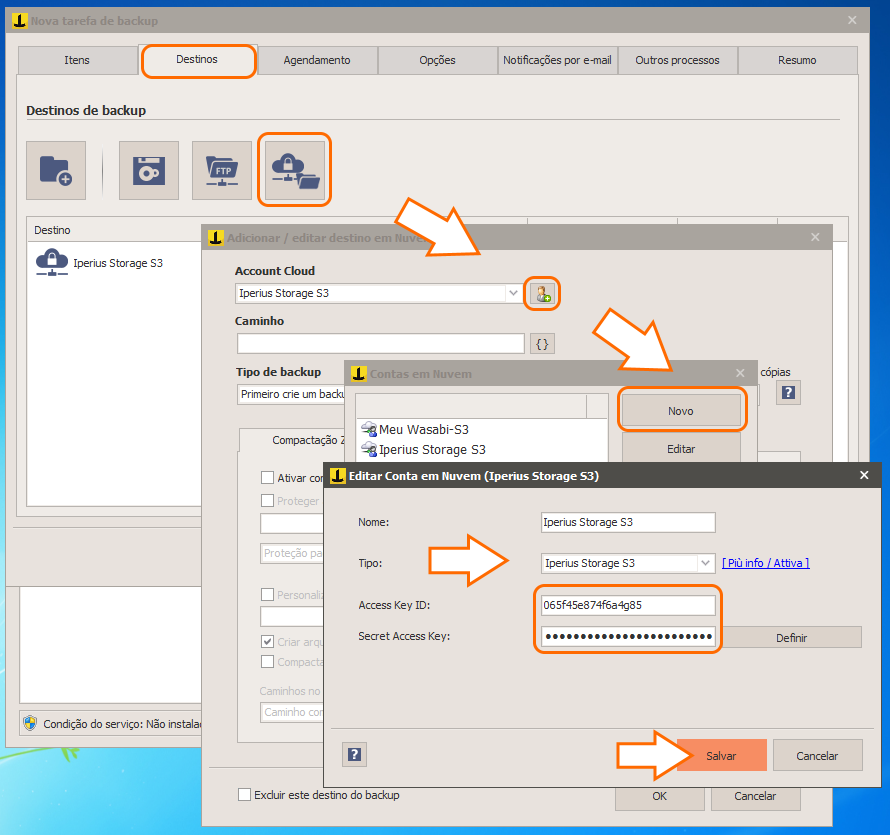The height and width of the screenshot is (835, 890).
Task: Close Nova tarefa de backup window
Action: point(852,20)
